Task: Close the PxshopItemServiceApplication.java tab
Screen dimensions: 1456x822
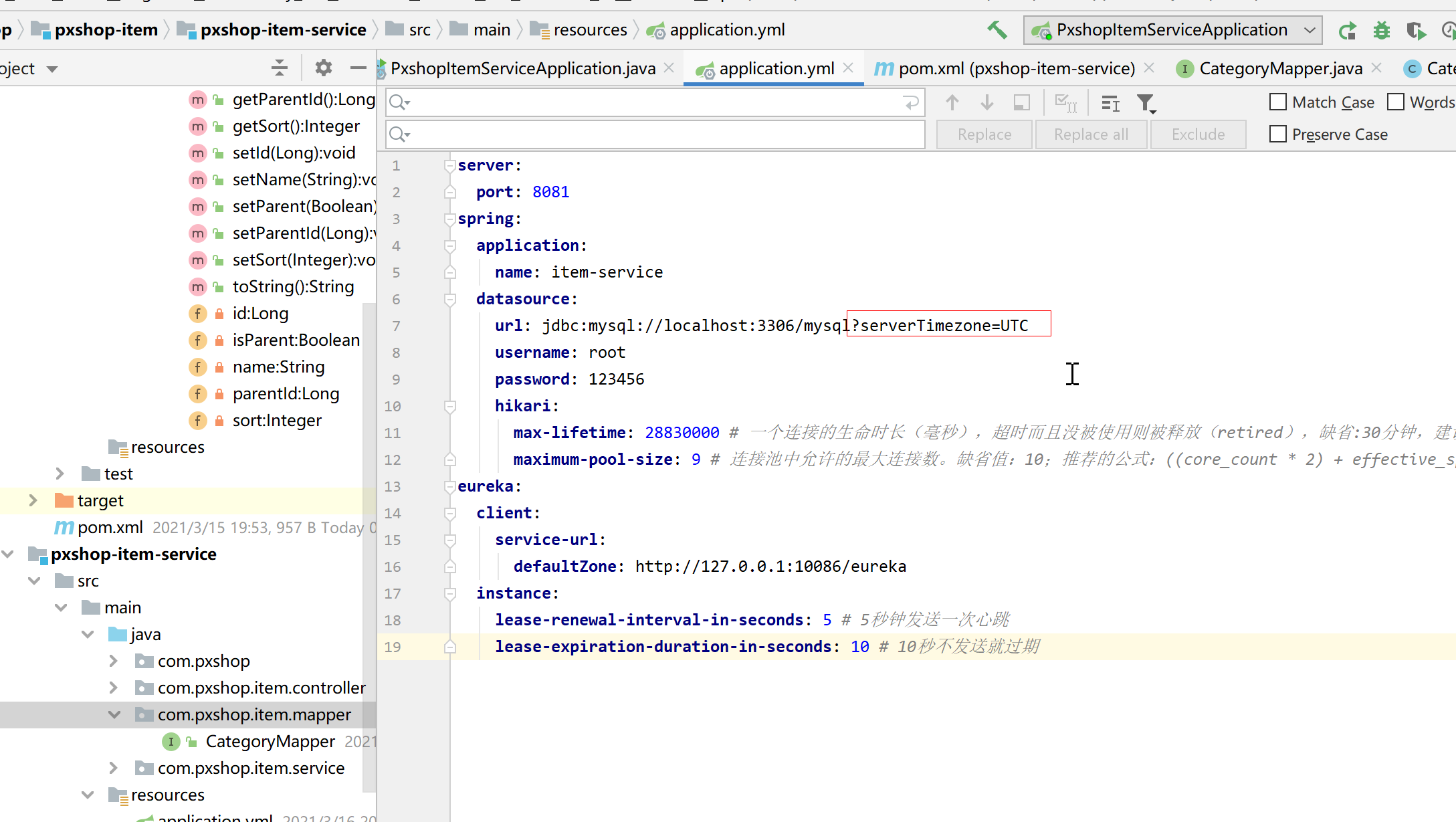Action: click(x=669, y=68)
